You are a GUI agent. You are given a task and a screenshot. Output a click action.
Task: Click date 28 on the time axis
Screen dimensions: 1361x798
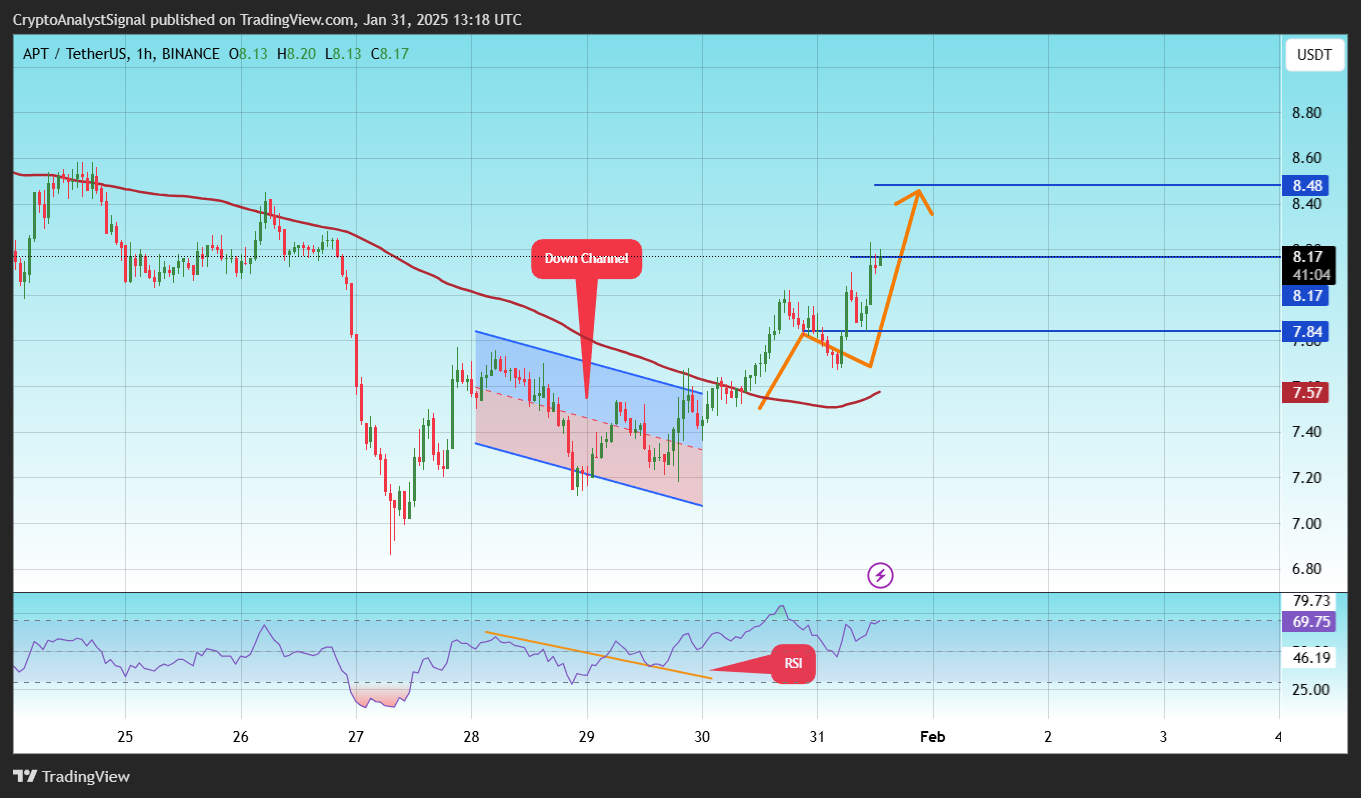(471, 737)
